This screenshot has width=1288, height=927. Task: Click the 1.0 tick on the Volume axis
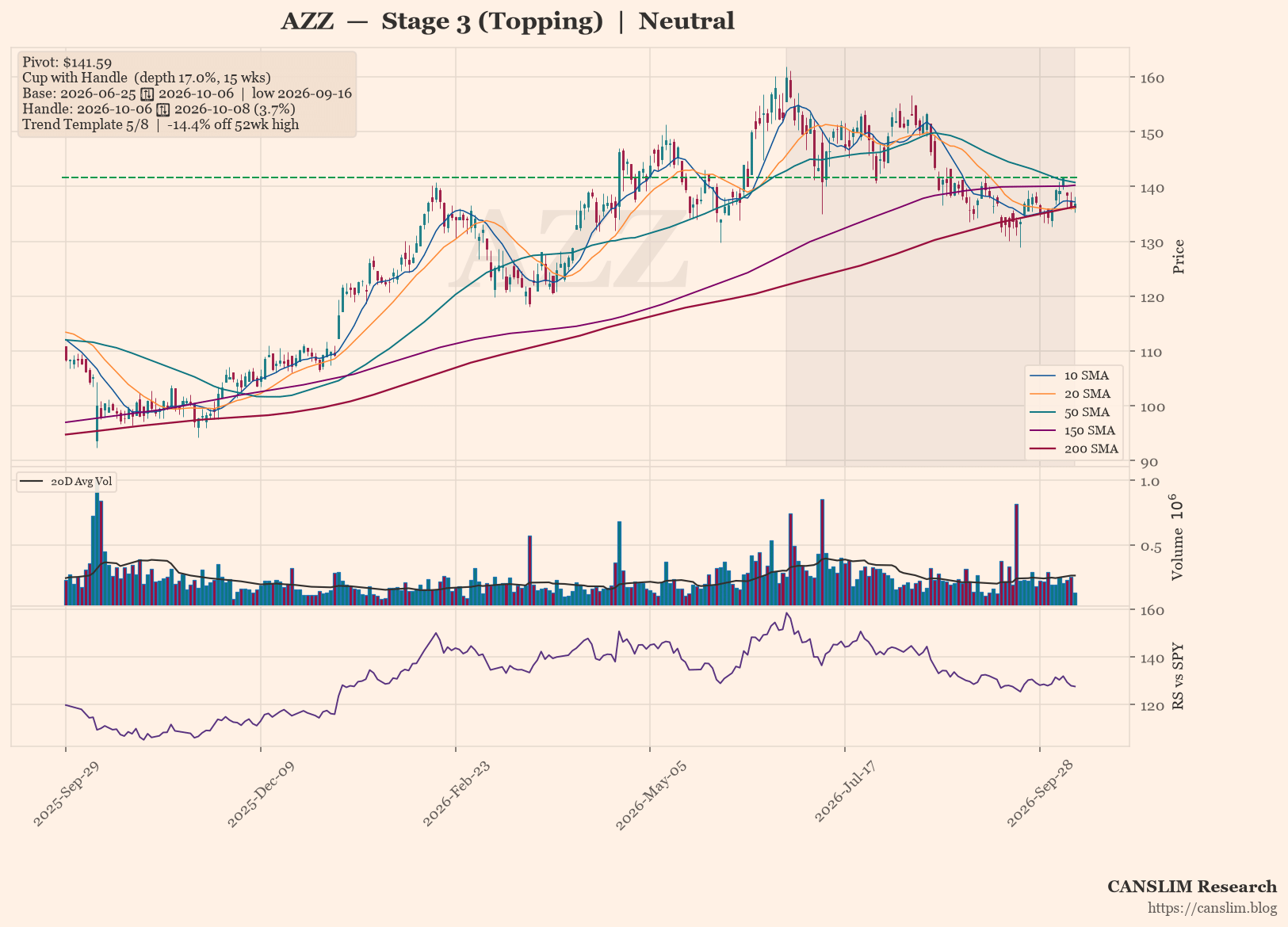click(x=1150, y=482)
